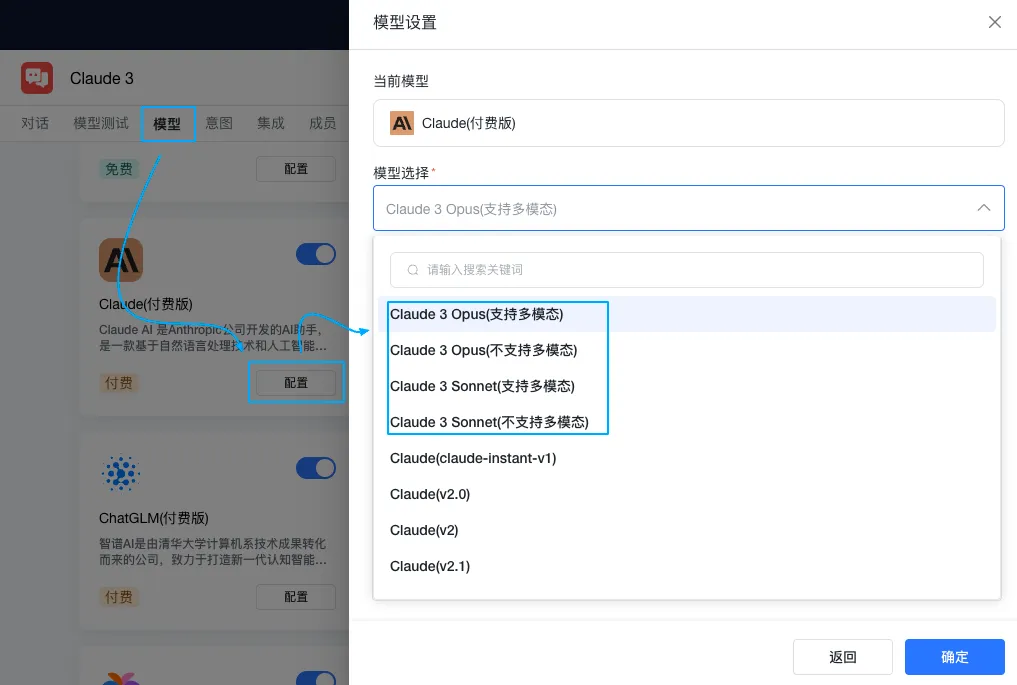The width and height of the screenshot is (1017, 685).
Task: Switch to the 对话 tab
Action: [35, 123]
